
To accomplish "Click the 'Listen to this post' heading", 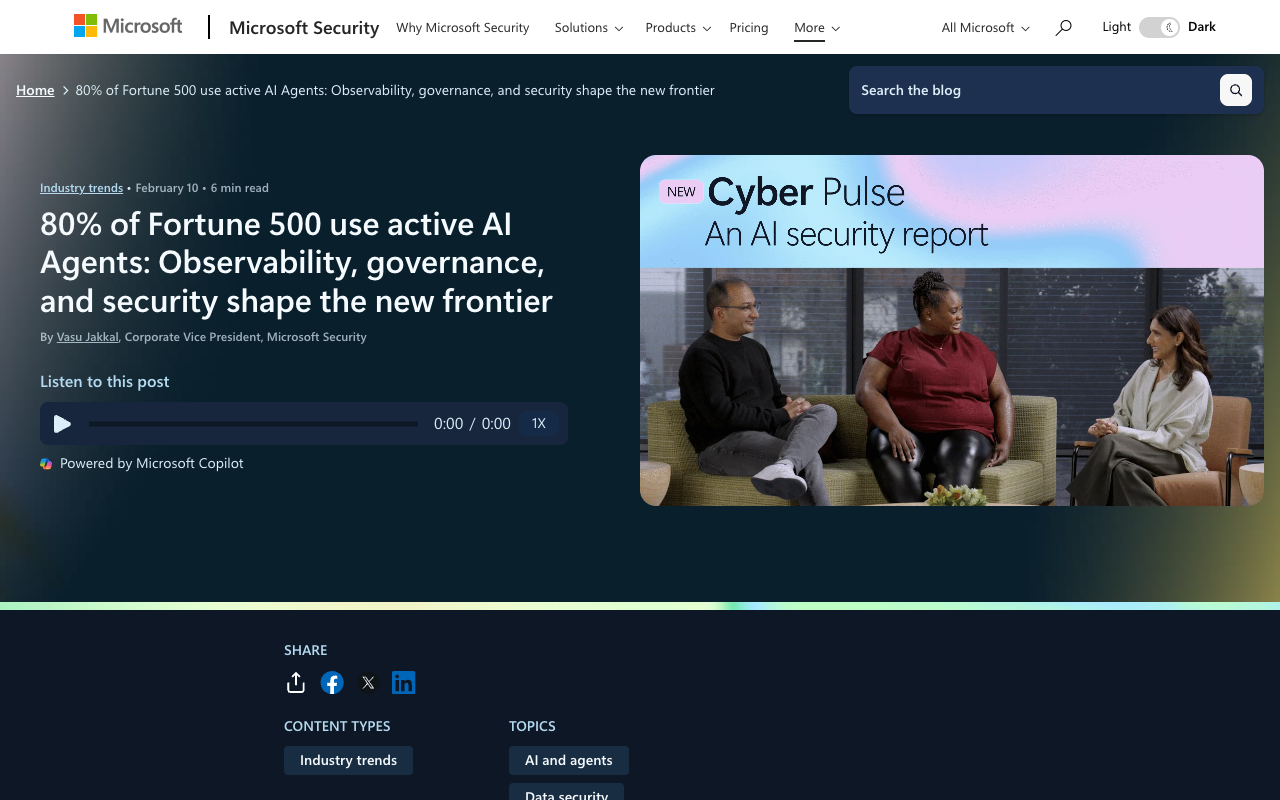I will (105, 381).
